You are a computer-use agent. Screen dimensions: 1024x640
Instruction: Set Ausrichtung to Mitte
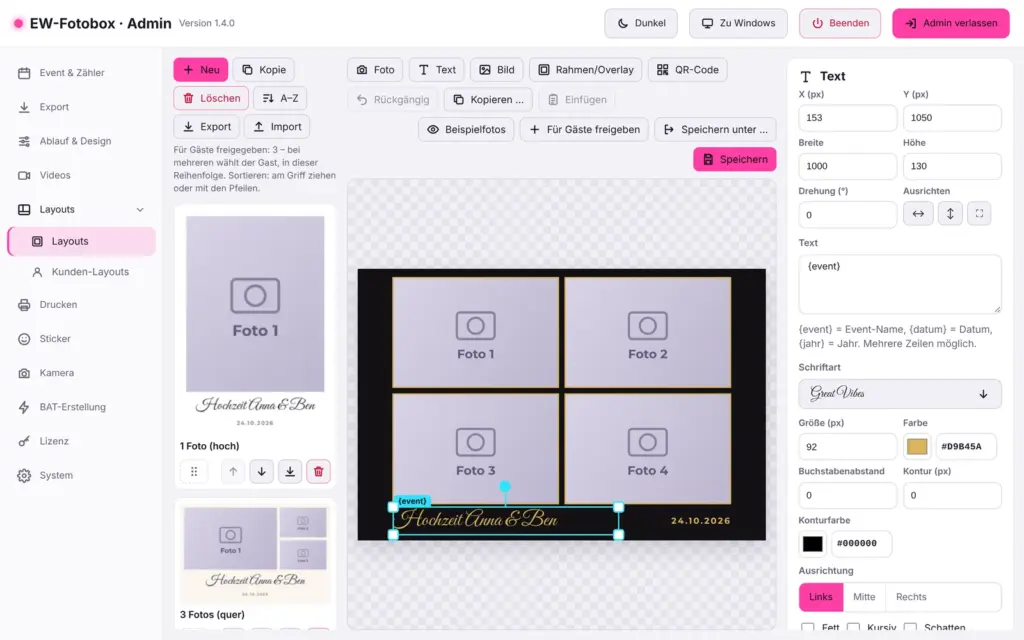click(x=864, y=597)
